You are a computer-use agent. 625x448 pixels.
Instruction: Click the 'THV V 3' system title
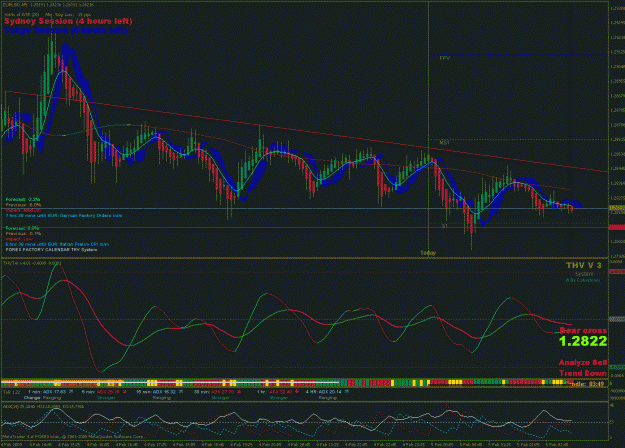pos(584,265)
